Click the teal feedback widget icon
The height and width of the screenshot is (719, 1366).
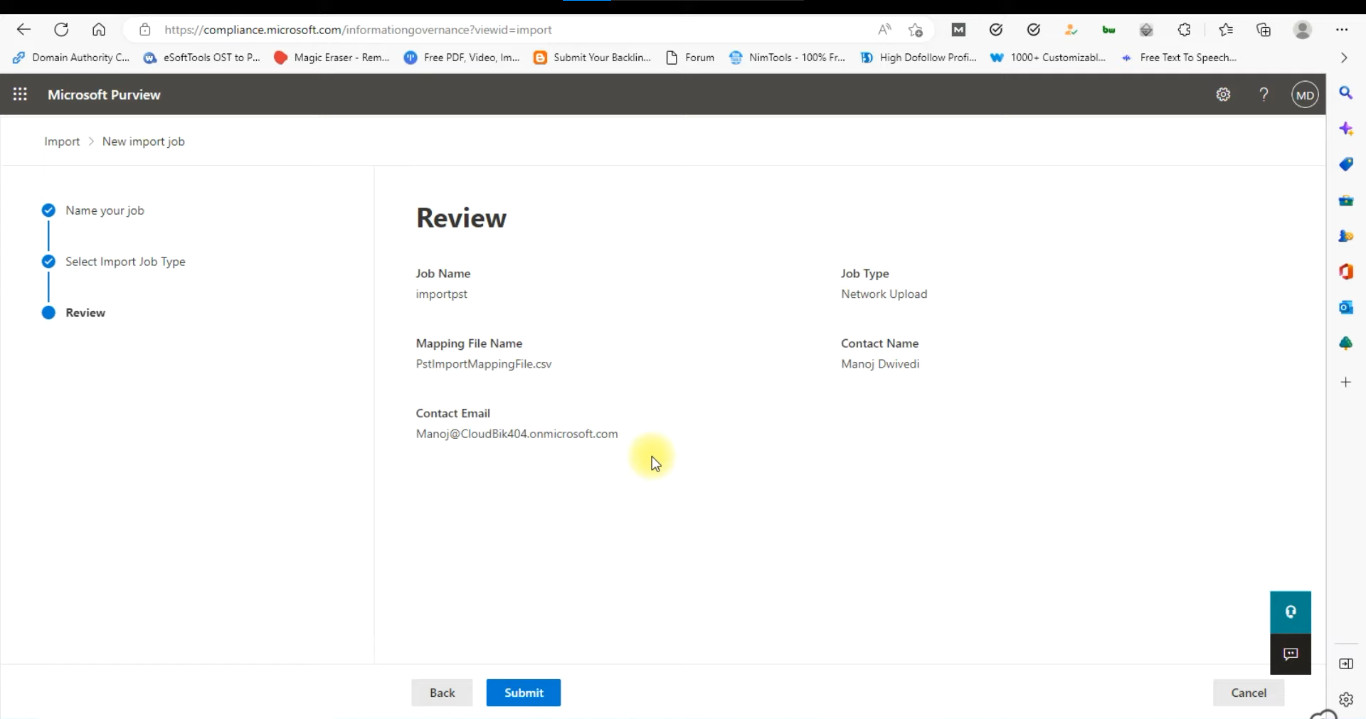point(1290,612)
